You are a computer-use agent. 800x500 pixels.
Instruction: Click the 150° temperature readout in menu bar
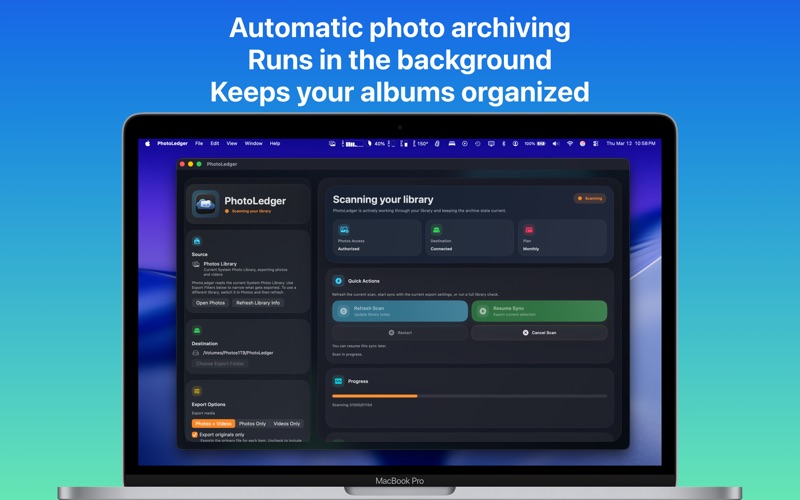tap(423, 144)
